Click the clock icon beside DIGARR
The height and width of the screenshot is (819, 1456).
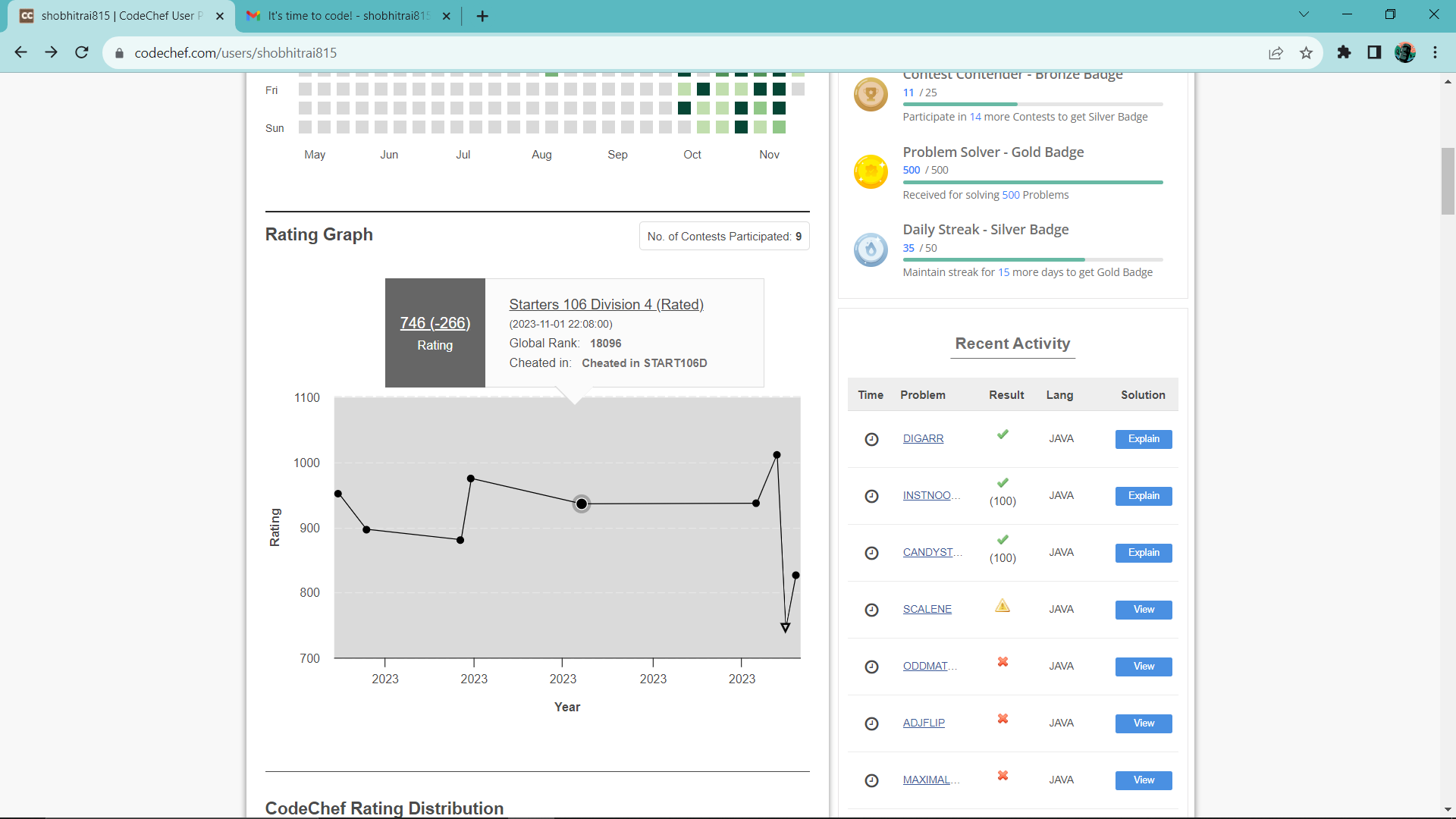(x=871, y=439)
